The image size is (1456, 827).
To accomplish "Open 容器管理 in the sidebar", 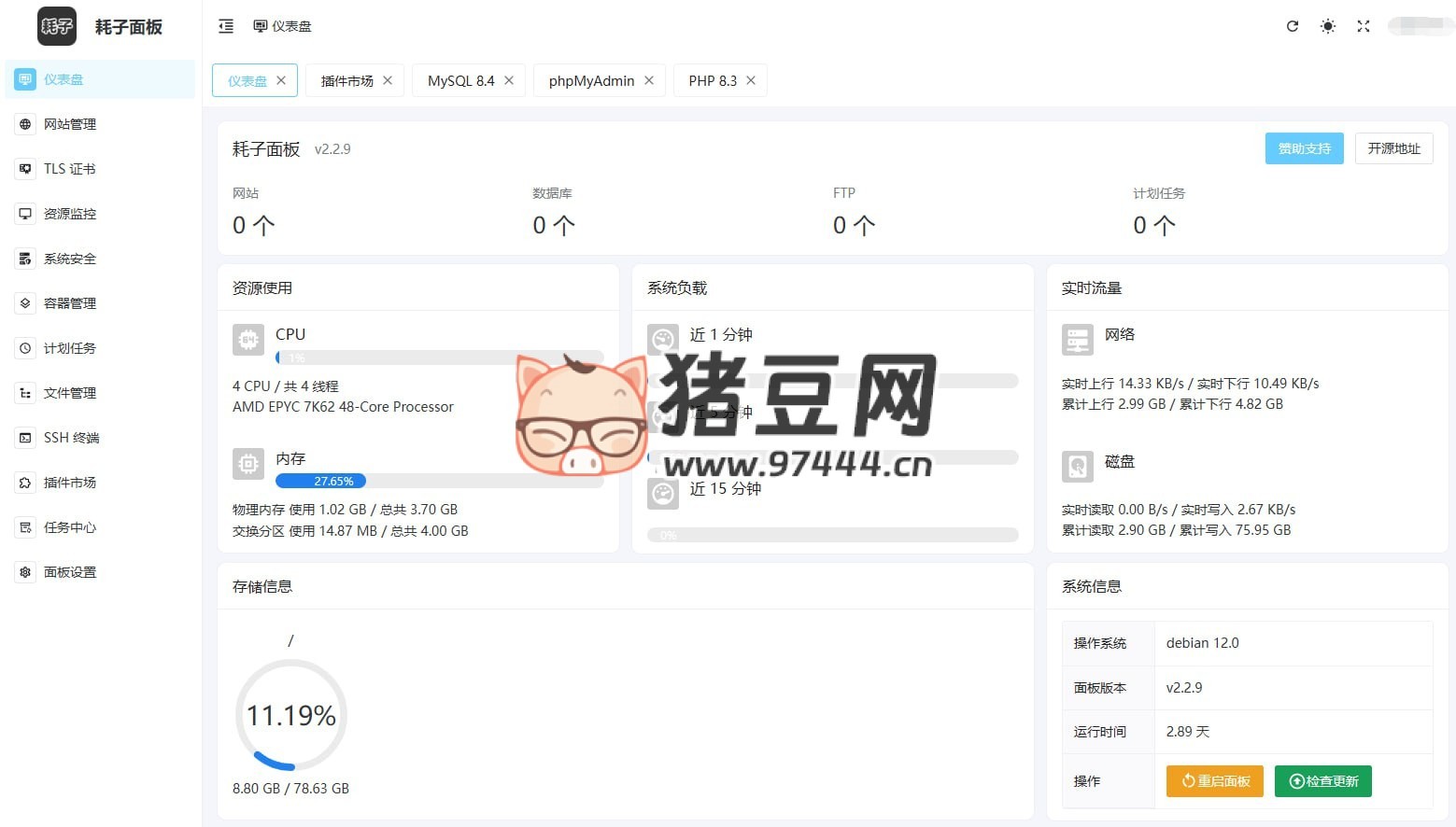I will 100,303.
